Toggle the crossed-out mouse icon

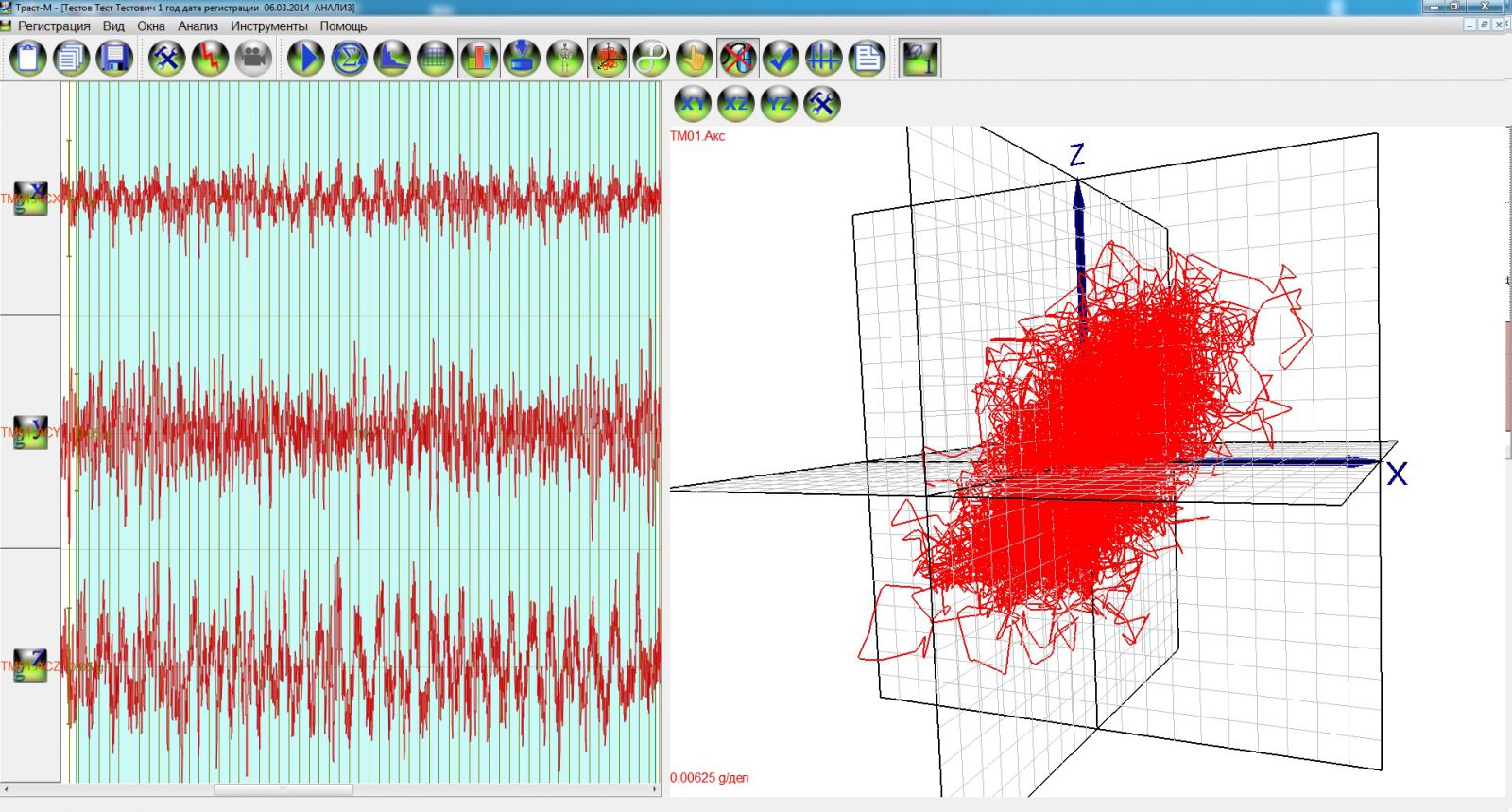737,59
